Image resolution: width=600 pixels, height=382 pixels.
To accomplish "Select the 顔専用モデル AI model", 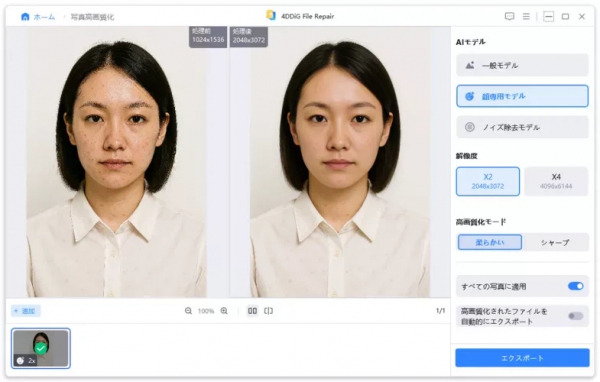I will (522, 96).
